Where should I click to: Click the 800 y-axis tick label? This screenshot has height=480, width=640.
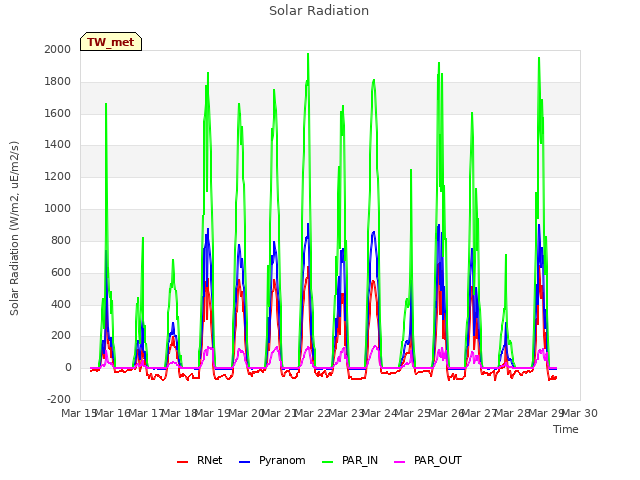(61, 240)
